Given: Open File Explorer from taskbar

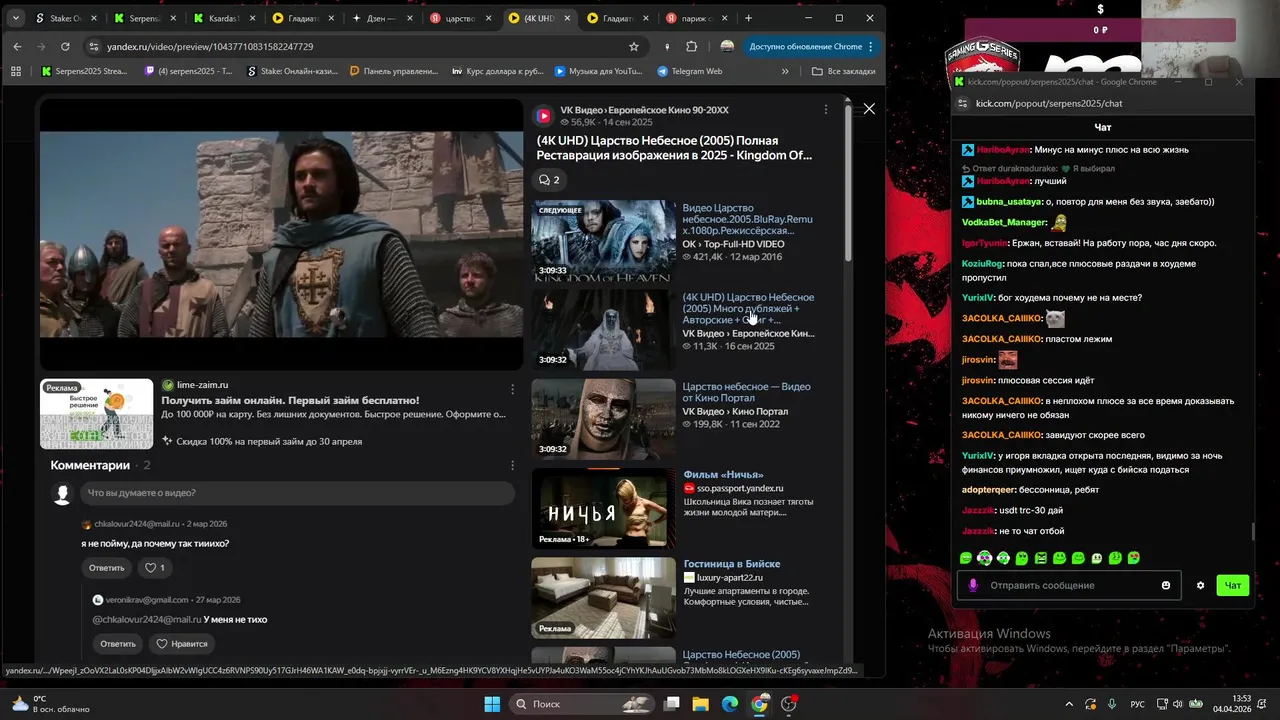Looking at the screenshot, I should (700, 704).
